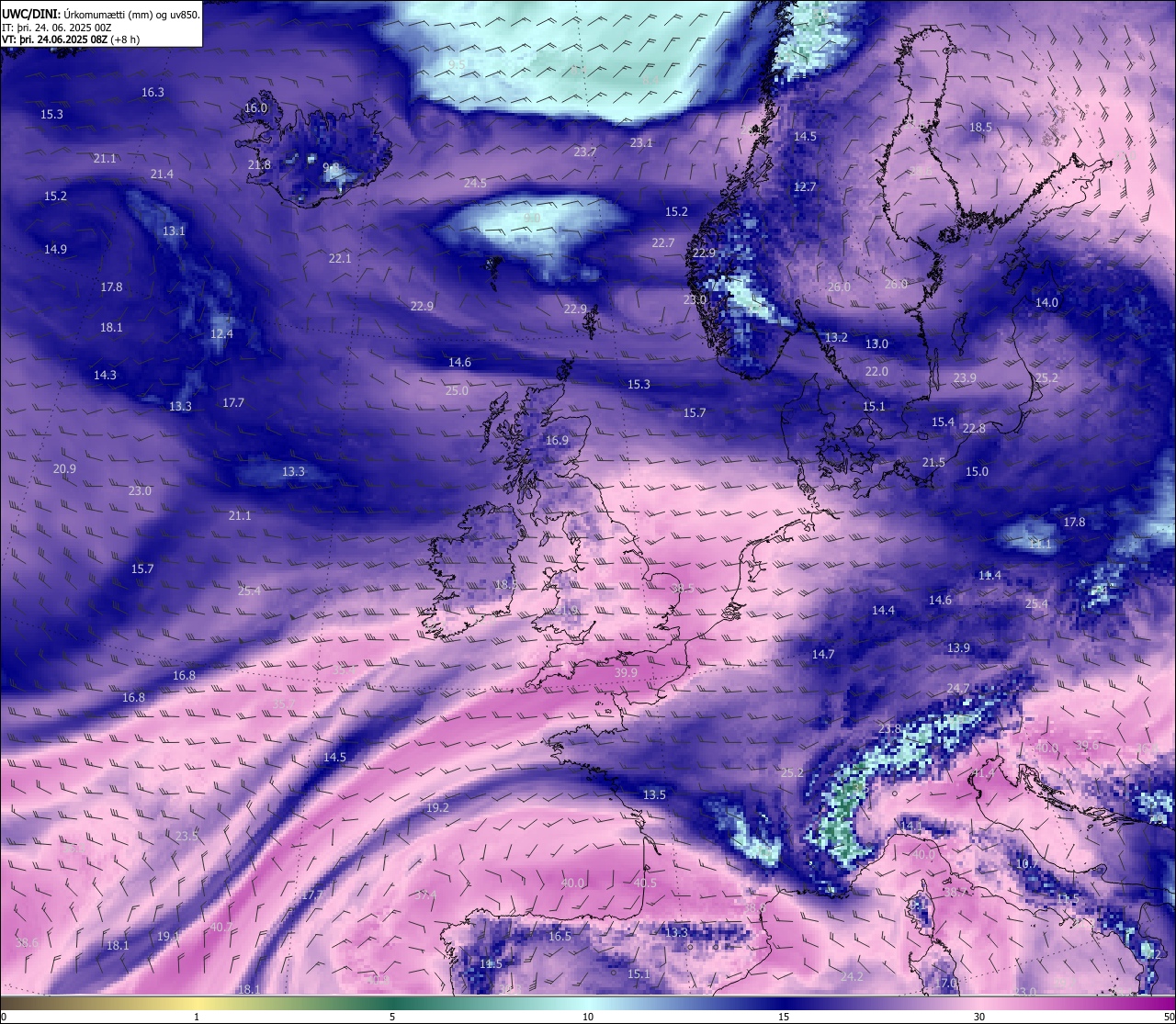This screenshot has height=1024, width=1176.
Task: Click the 25.0 value label
Action: click(x=457, y=390)
